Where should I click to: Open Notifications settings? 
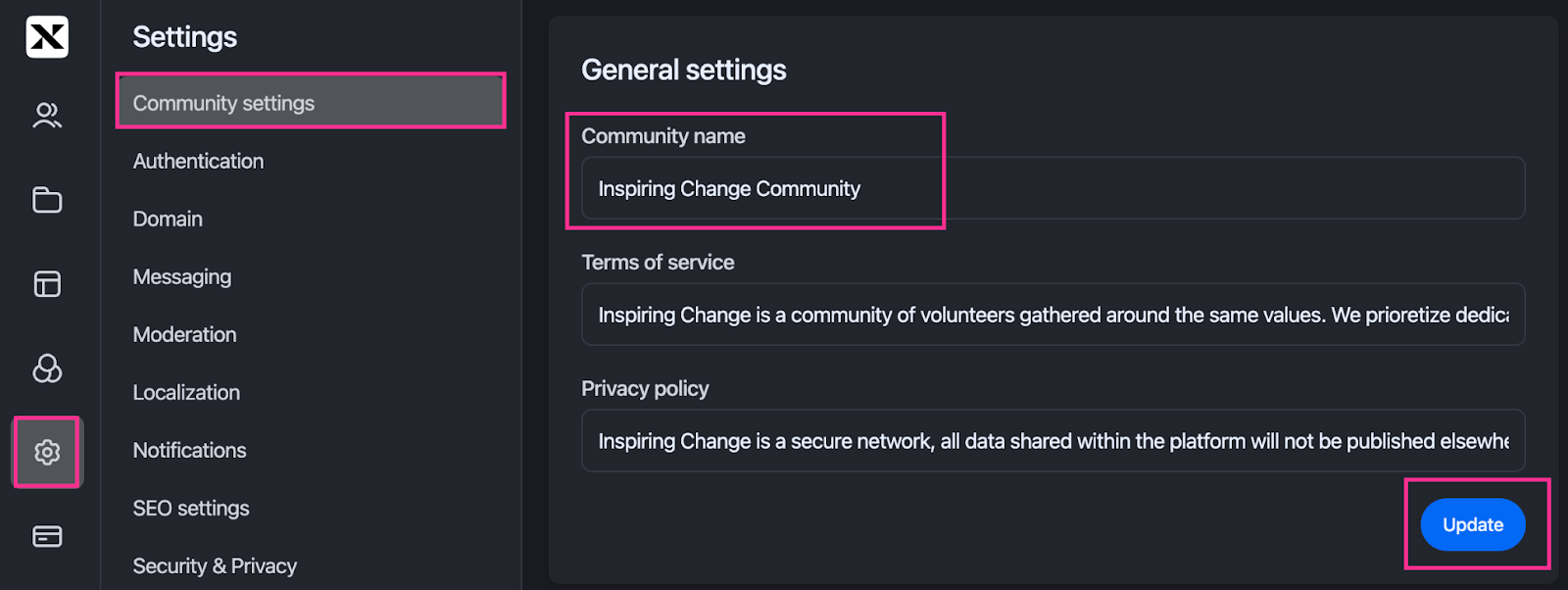[189, 450]
